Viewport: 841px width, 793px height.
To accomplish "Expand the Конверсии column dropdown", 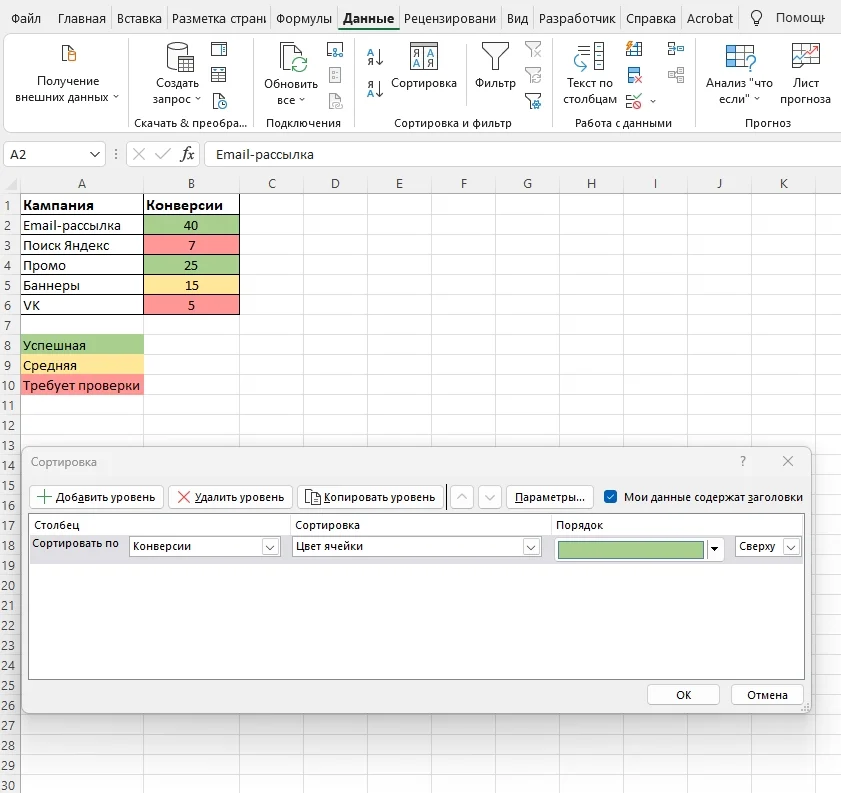I will coord(269,547).
